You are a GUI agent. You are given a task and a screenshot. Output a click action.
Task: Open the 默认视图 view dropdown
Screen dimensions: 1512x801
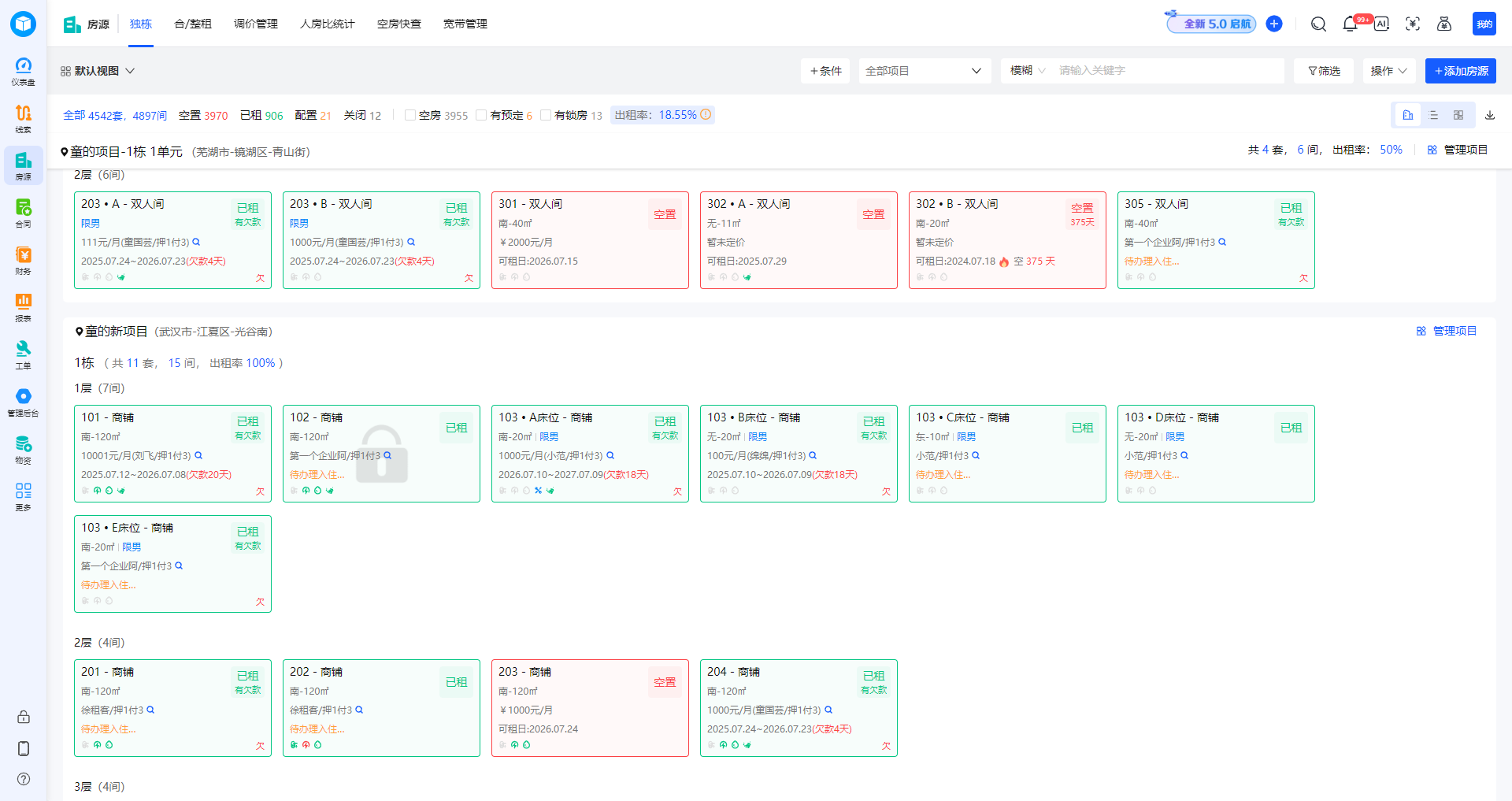pos(98,71)
